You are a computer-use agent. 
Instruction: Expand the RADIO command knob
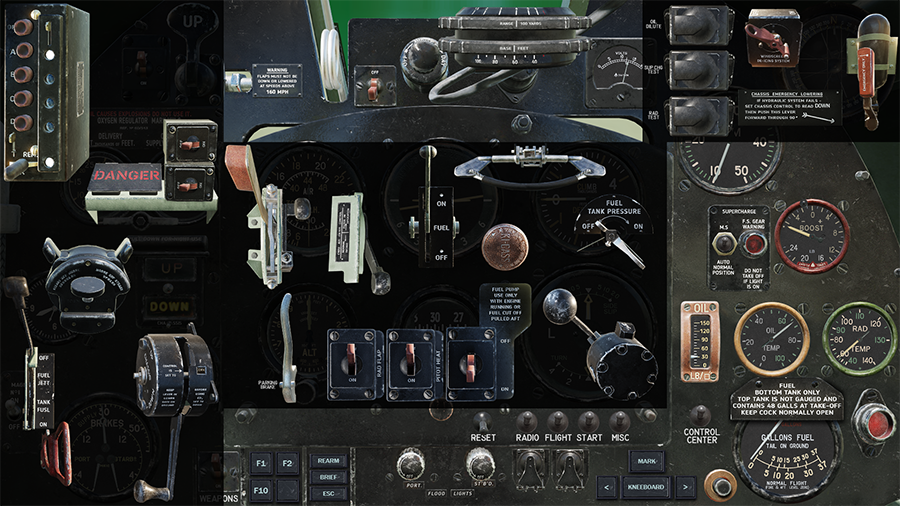[x=526, y=420]
